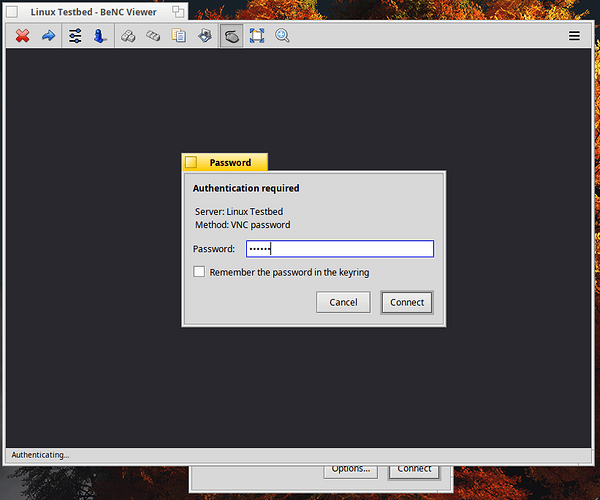Click the Server: Linux Testbed text
This screenshot has width=600, height=500.
(239, 212)
